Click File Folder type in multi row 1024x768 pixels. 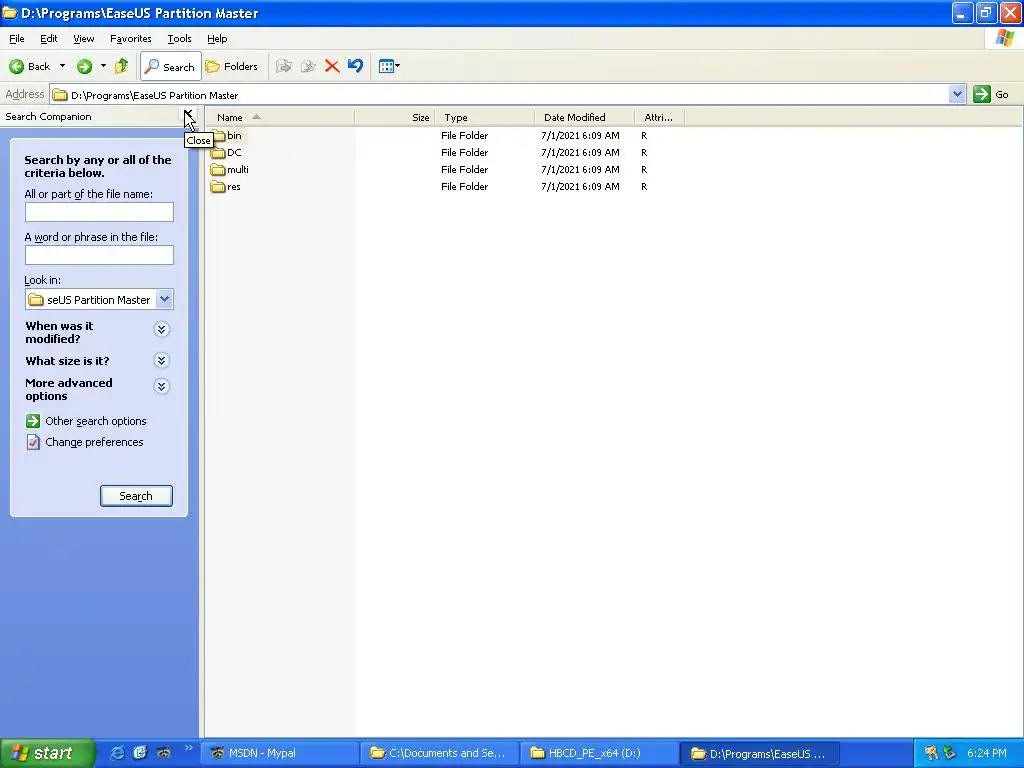[x=464, y=169]
